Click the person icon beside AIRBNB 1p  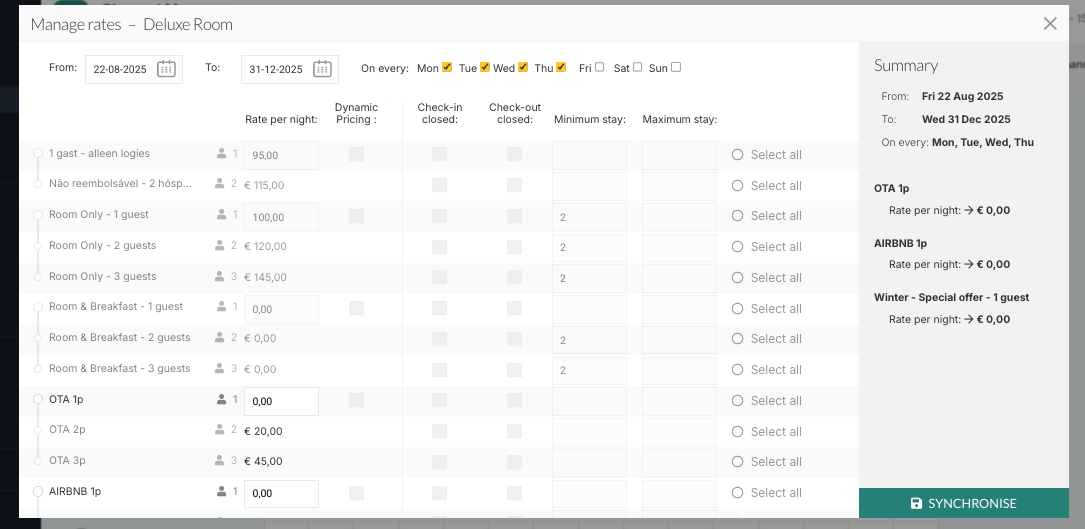pos(221,492)
